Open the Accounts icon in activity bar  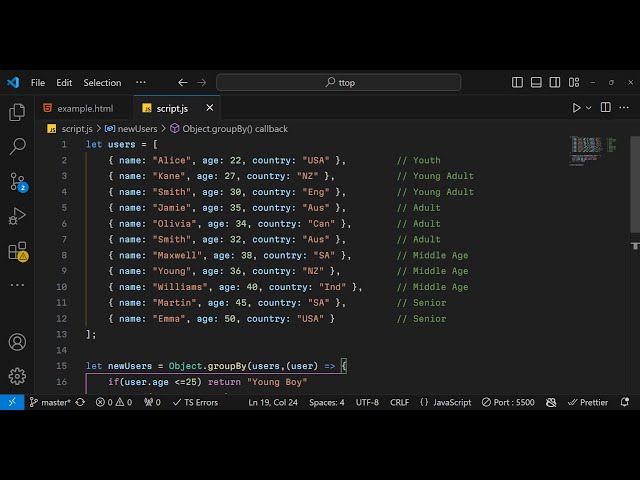[x=17, y=342]
